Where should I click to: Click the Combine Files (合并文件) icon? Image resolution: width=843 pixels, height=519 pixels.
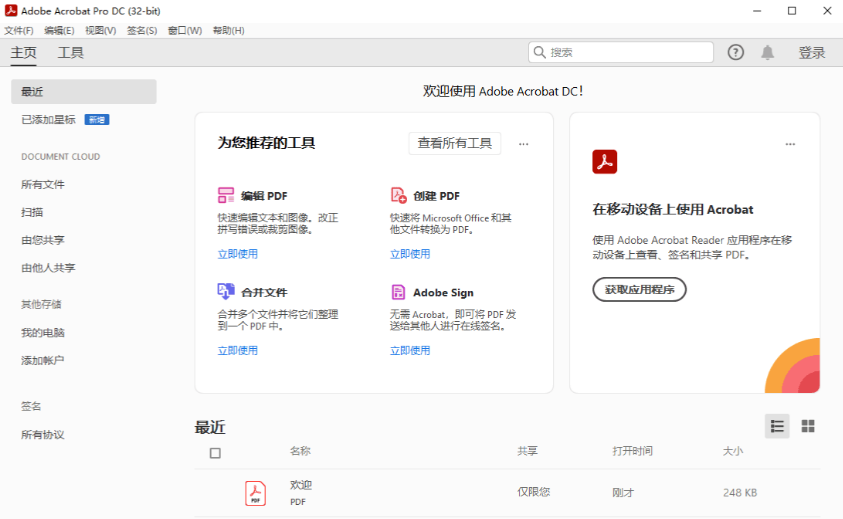click(226, 292)
